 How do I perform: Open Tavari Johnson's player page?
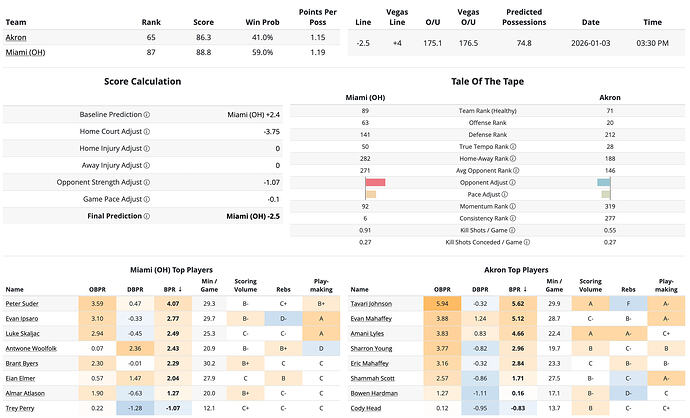tap(369, 302)
